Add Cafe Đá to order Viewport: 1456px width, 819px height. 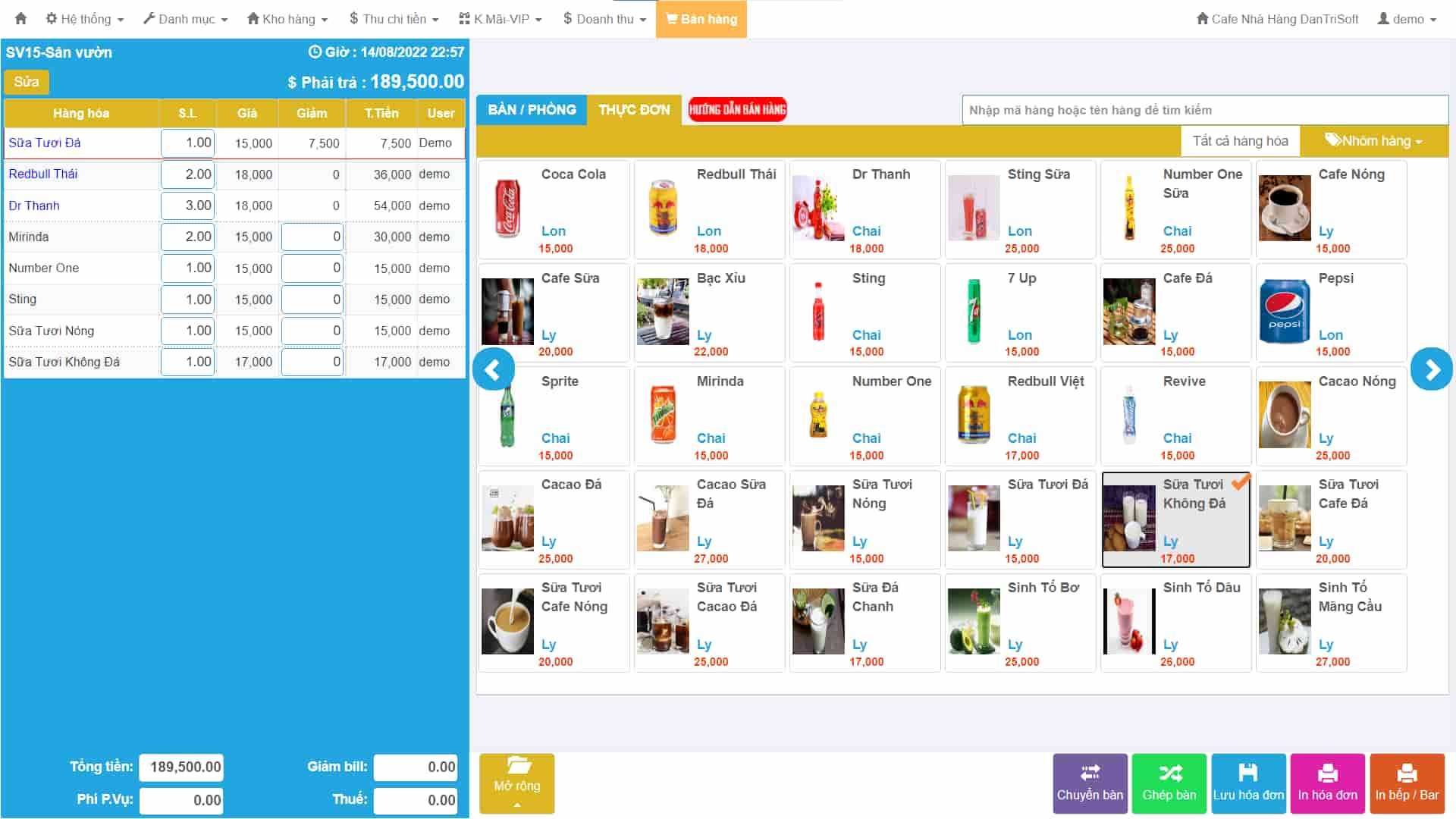click(1176, 313)
